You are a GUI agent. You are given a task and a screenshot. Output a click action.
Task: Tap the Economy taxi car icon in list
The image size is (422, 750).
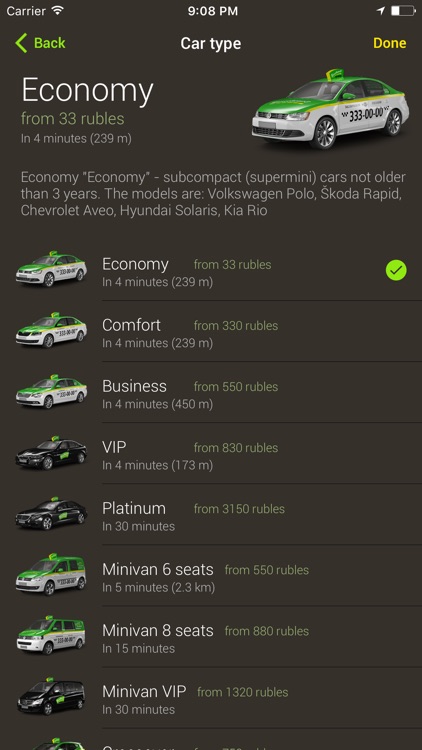(x=51, y=269)
